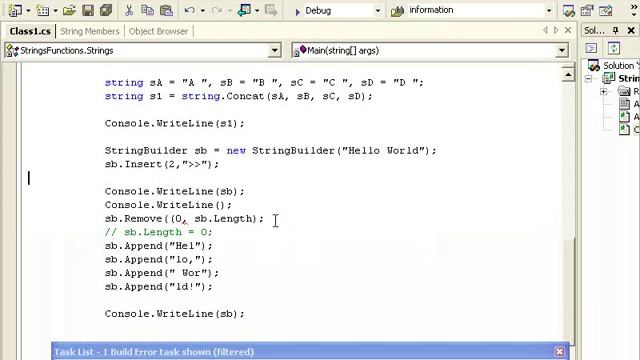Click the first 'Console.WriteLine(s1);' line

pyautogui.click(x=175, y=123)
